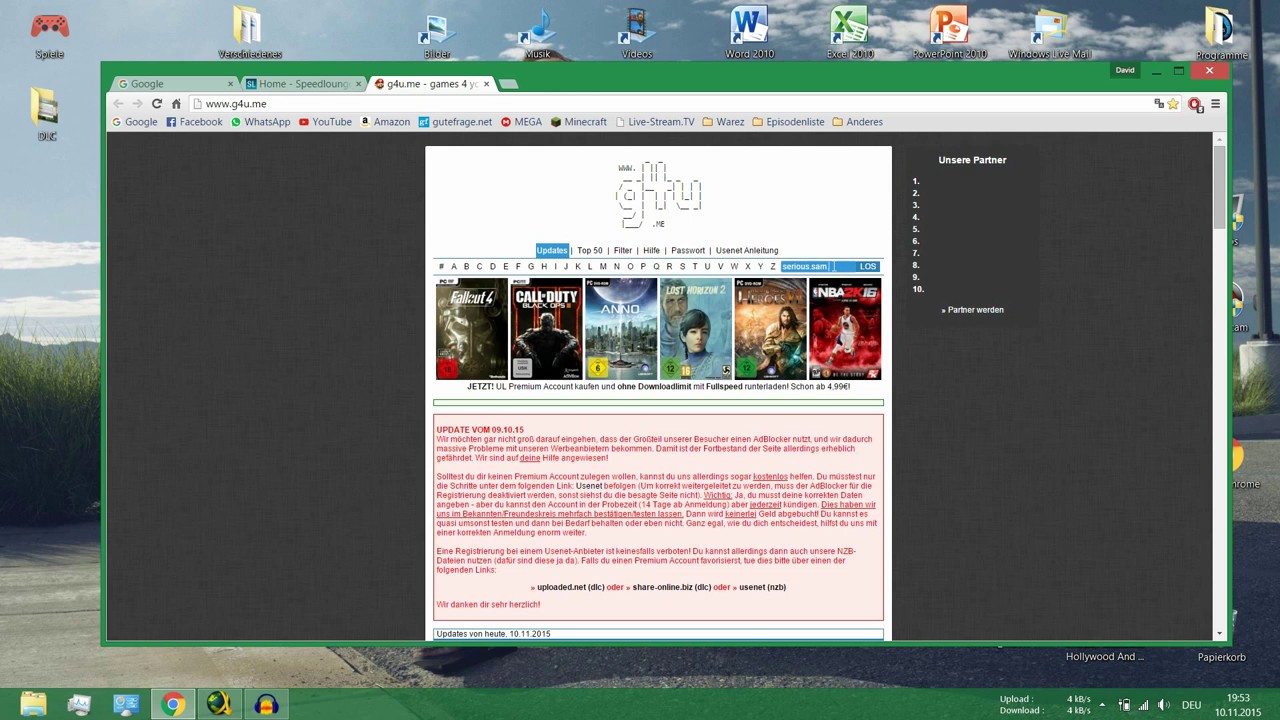Screen dimensions: 1280x720
Task: Click the red adblock extension icon
Action: click(1194, 104)
